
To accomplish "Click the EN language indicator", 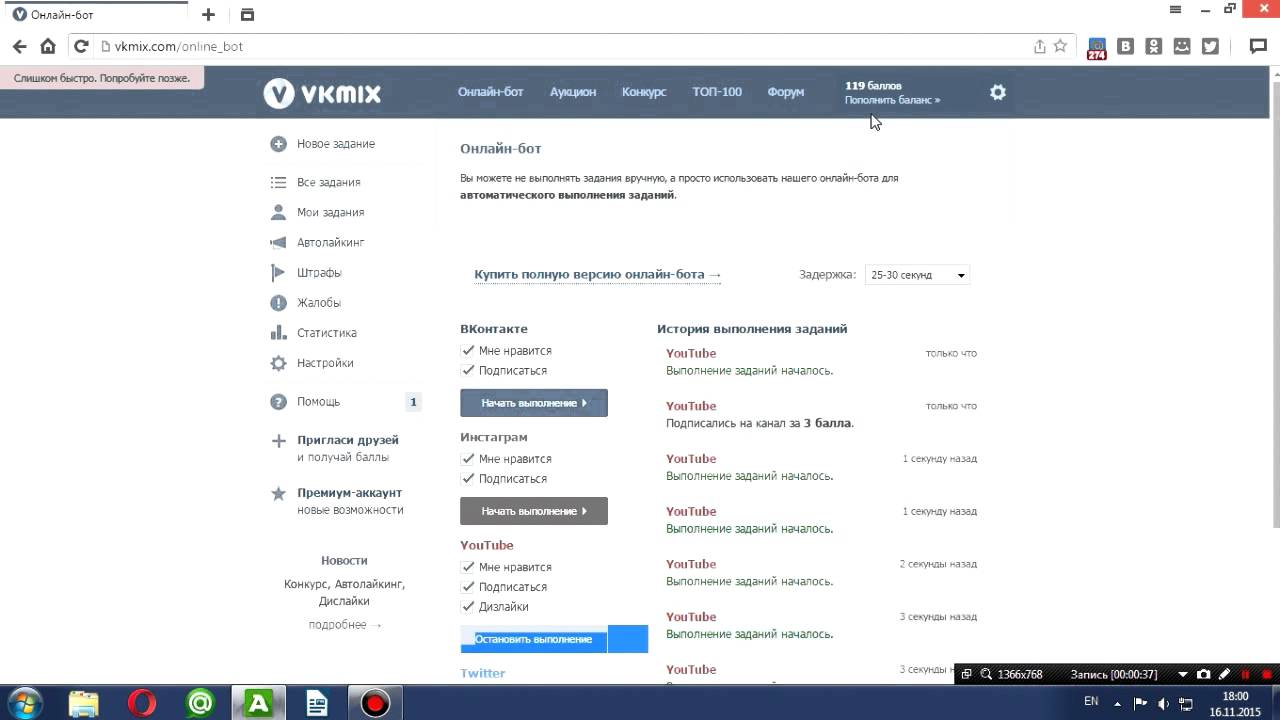I will point(1091,702).
